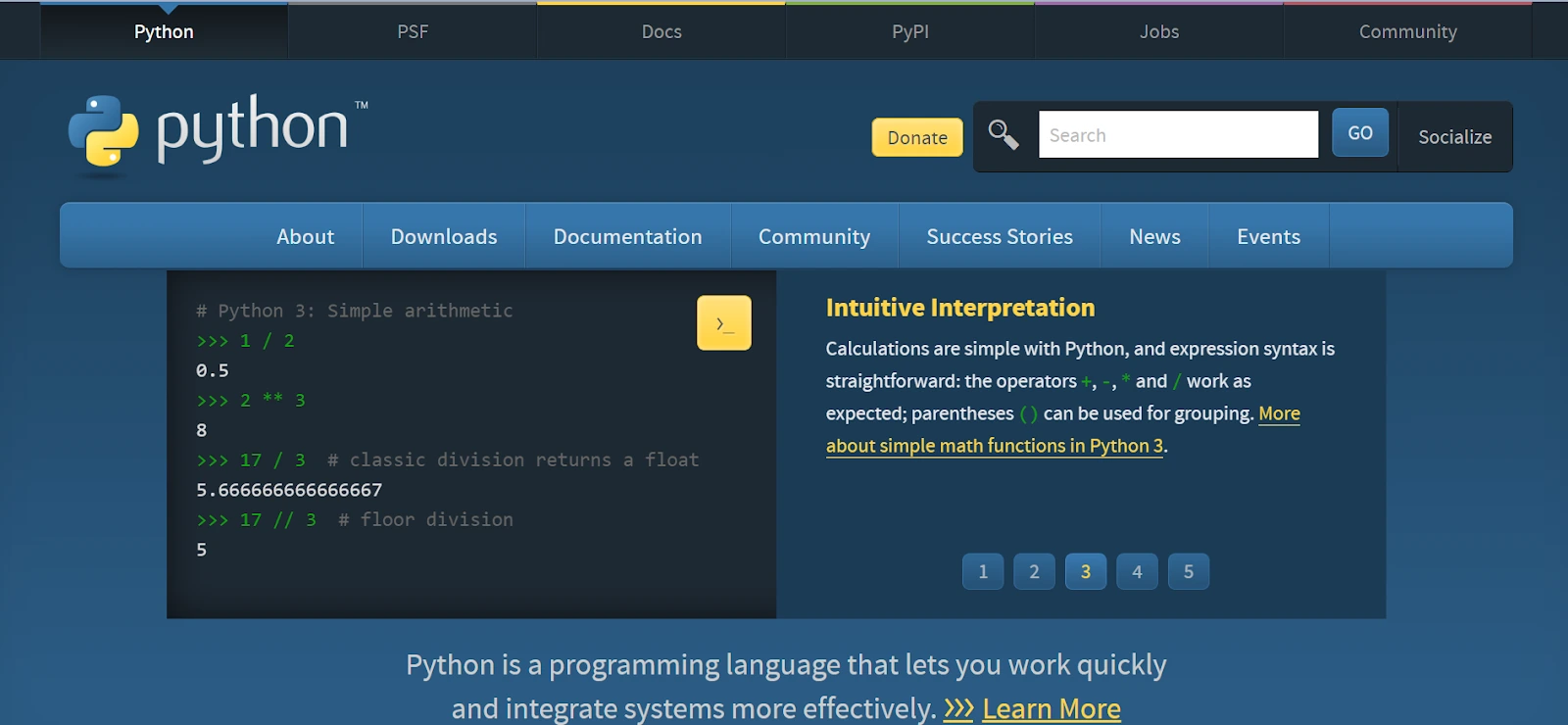Open the Jobs top tab
Viewport: 1568px width, 725px height.
(x=1159, y=31)
